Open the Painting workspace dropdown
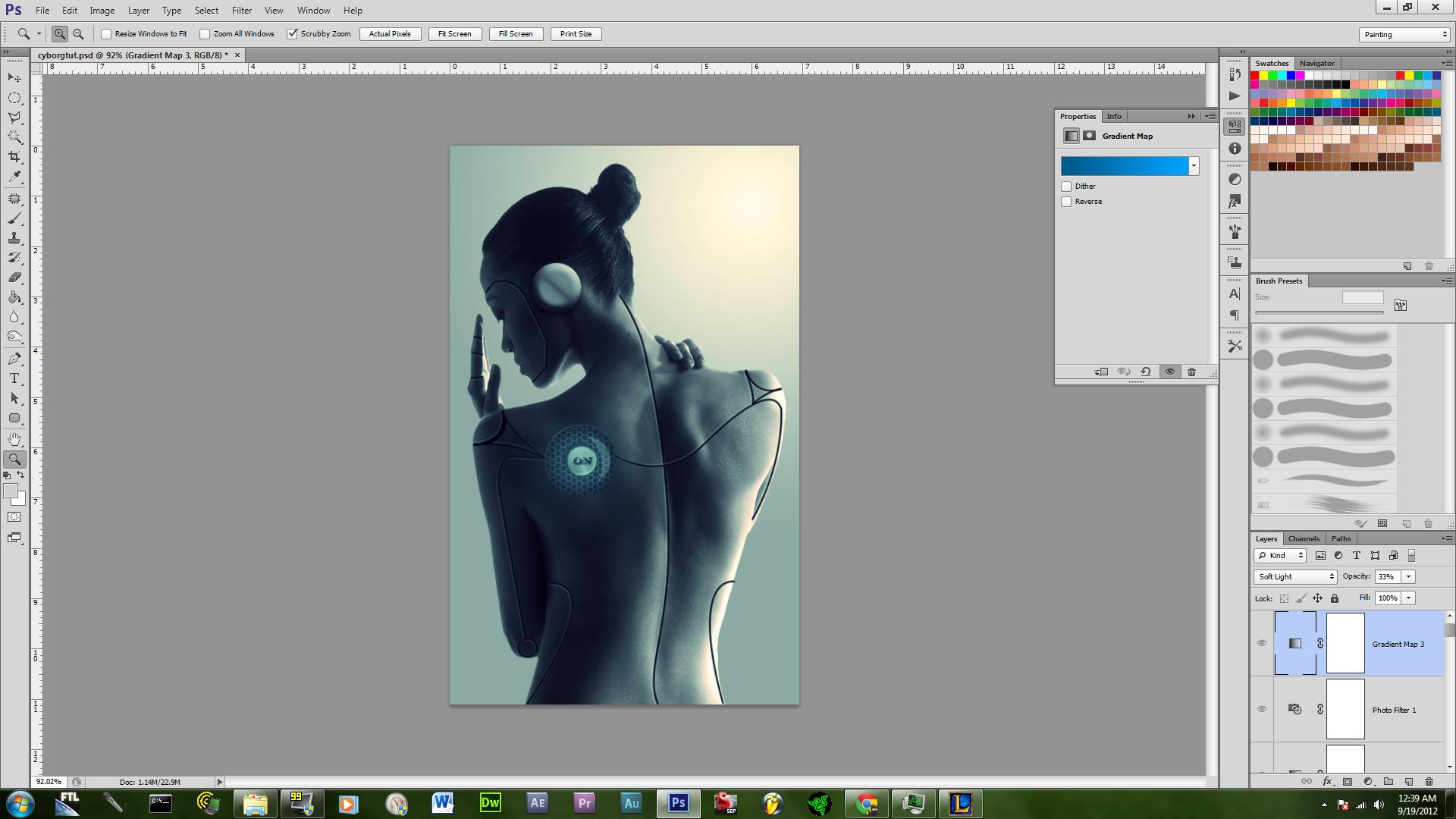This screenshot has height=819, width=1456. (x=1404, y=34)
